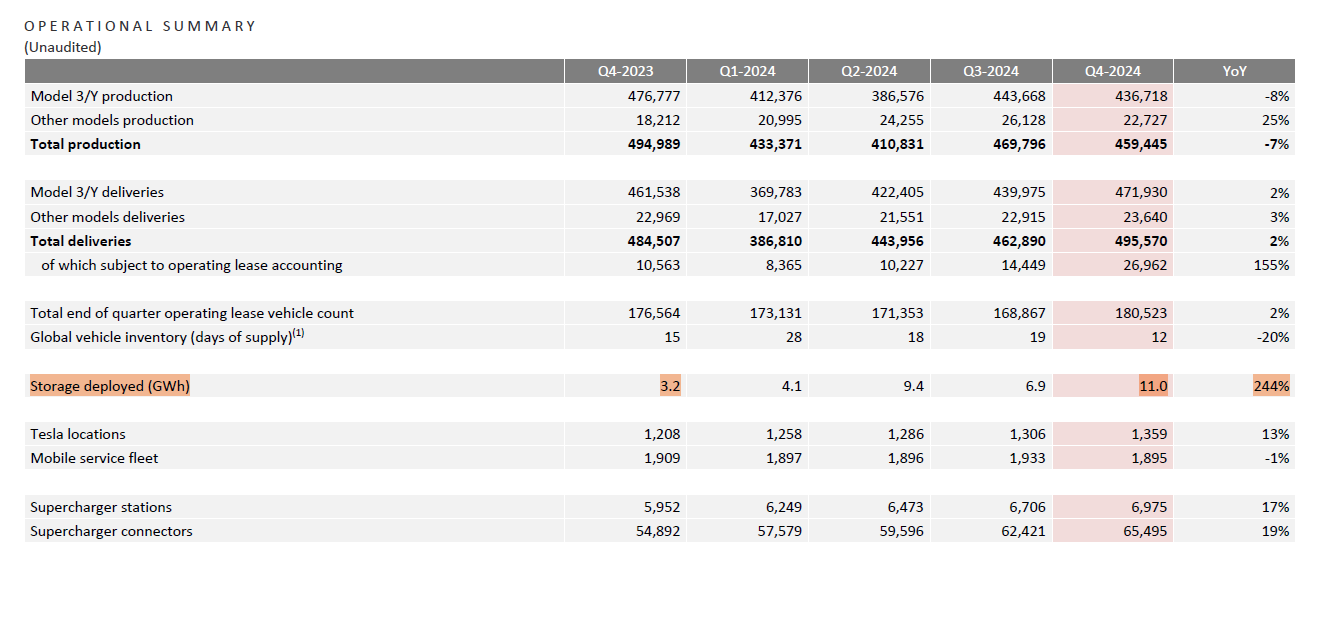
Task: Click the 1,359 Tesla locations value
Action: (x=1148, y=434)
